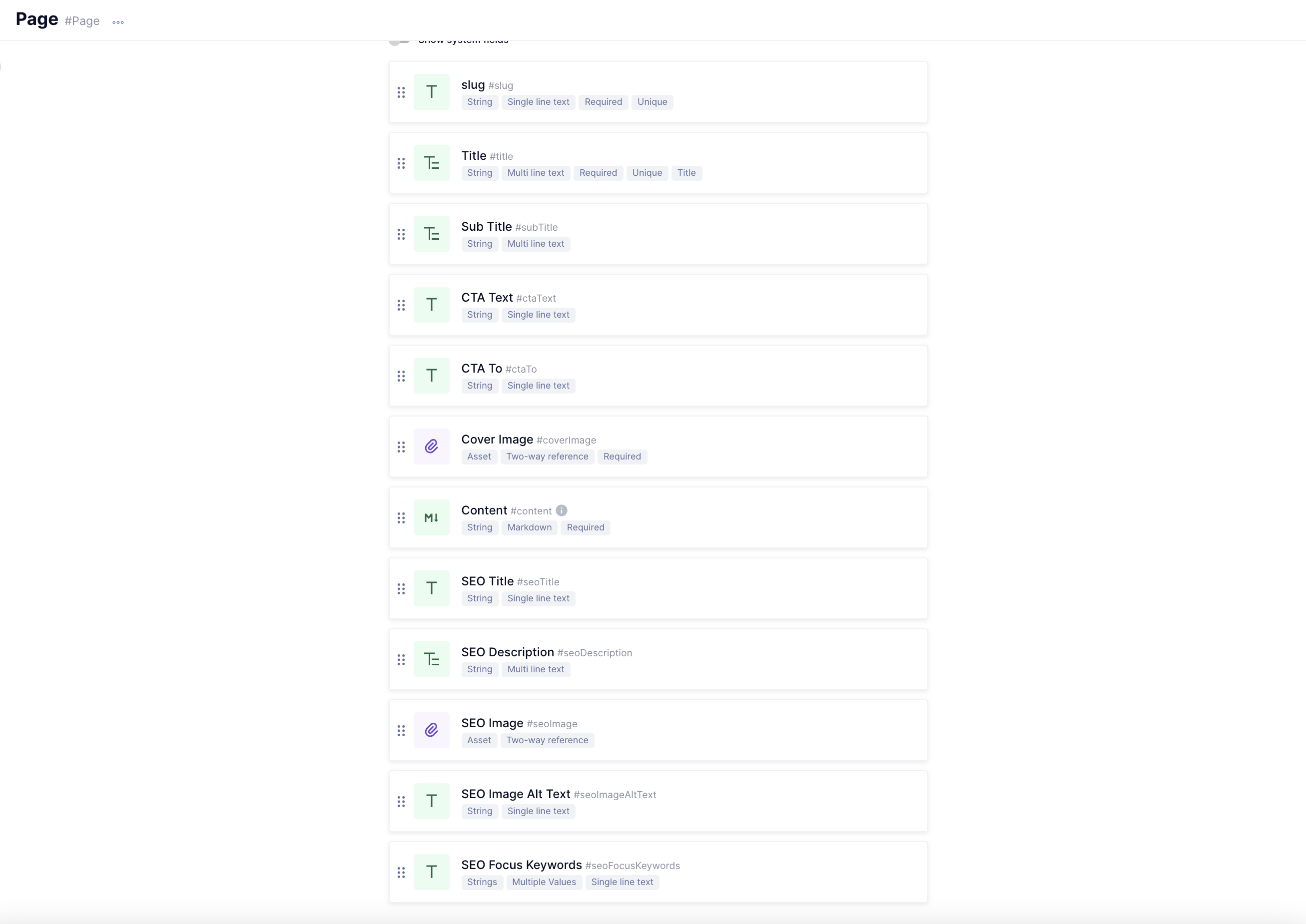This screenshot has height=924, width=1306.
Task: Click the drag handle icon for SEO Image
Action: [x=401, y=730]
